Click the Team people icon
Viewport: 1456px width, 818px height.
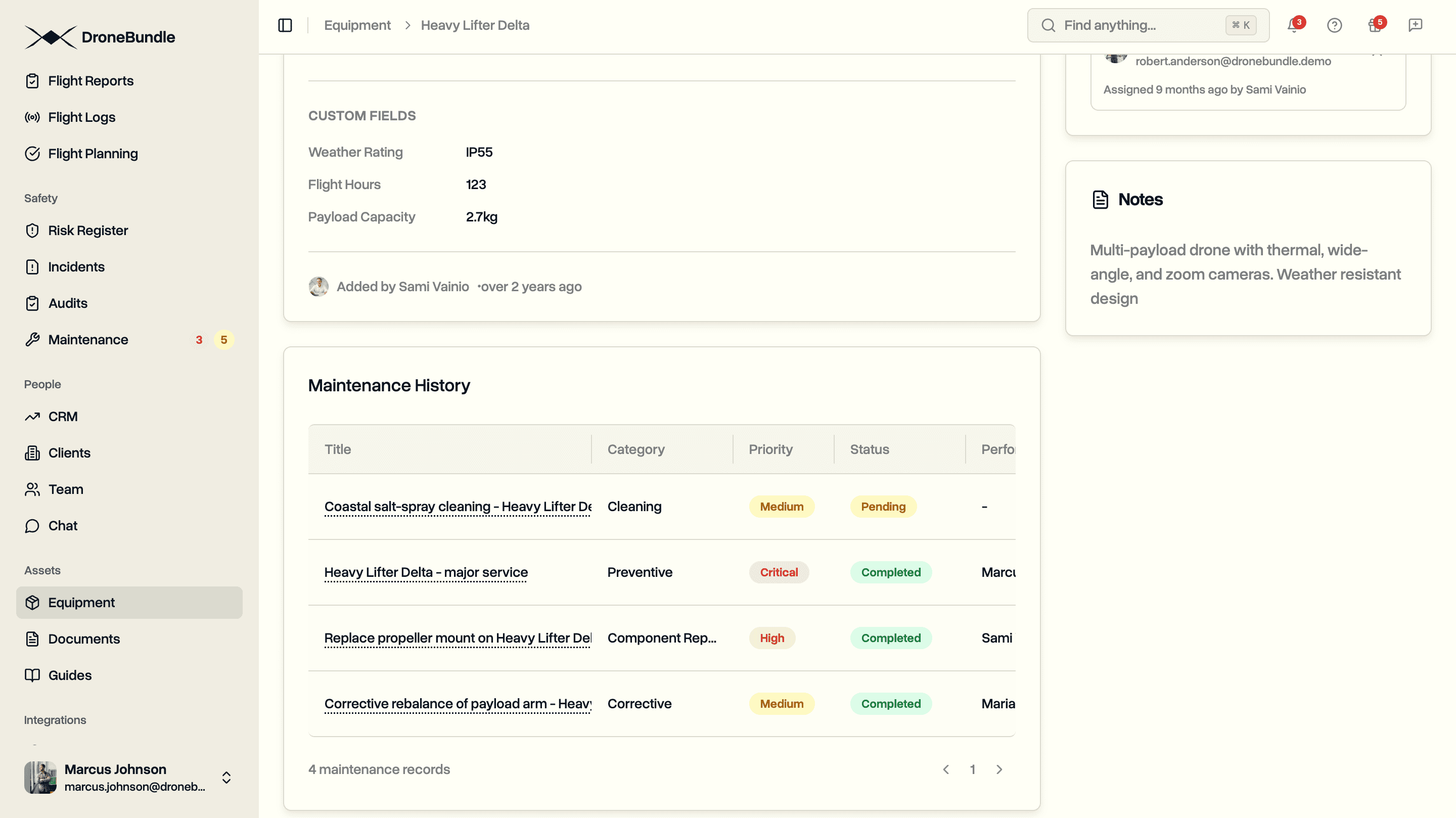32,489
